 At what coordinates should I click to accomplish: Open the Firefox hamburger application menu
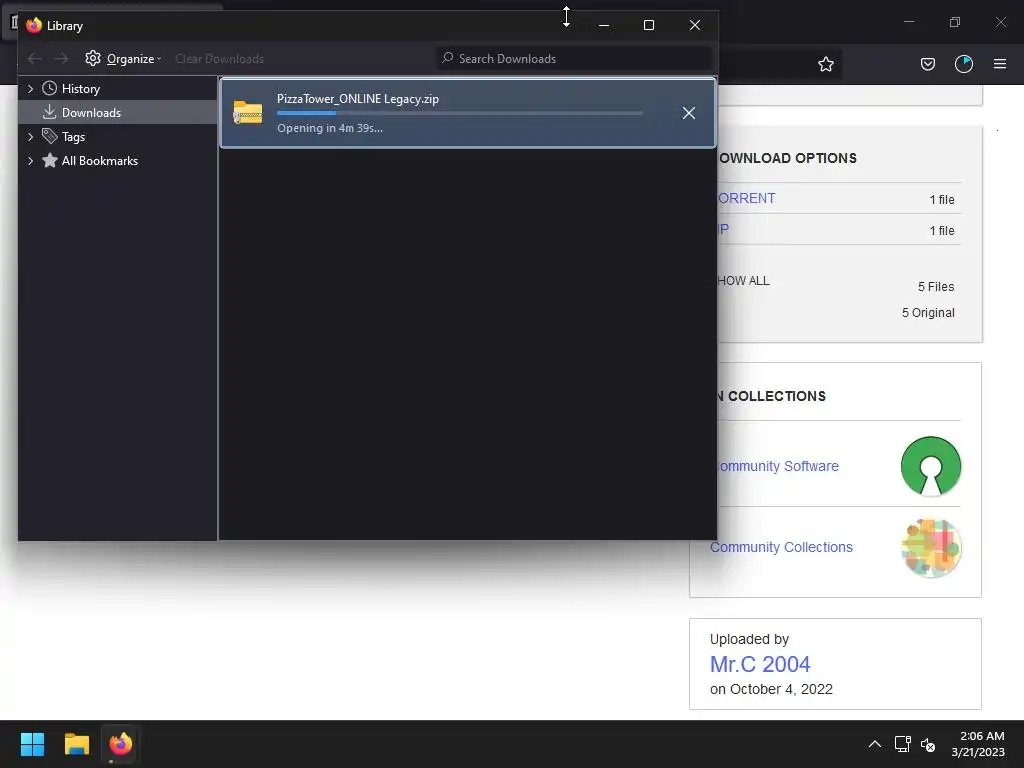[1000, 64]
